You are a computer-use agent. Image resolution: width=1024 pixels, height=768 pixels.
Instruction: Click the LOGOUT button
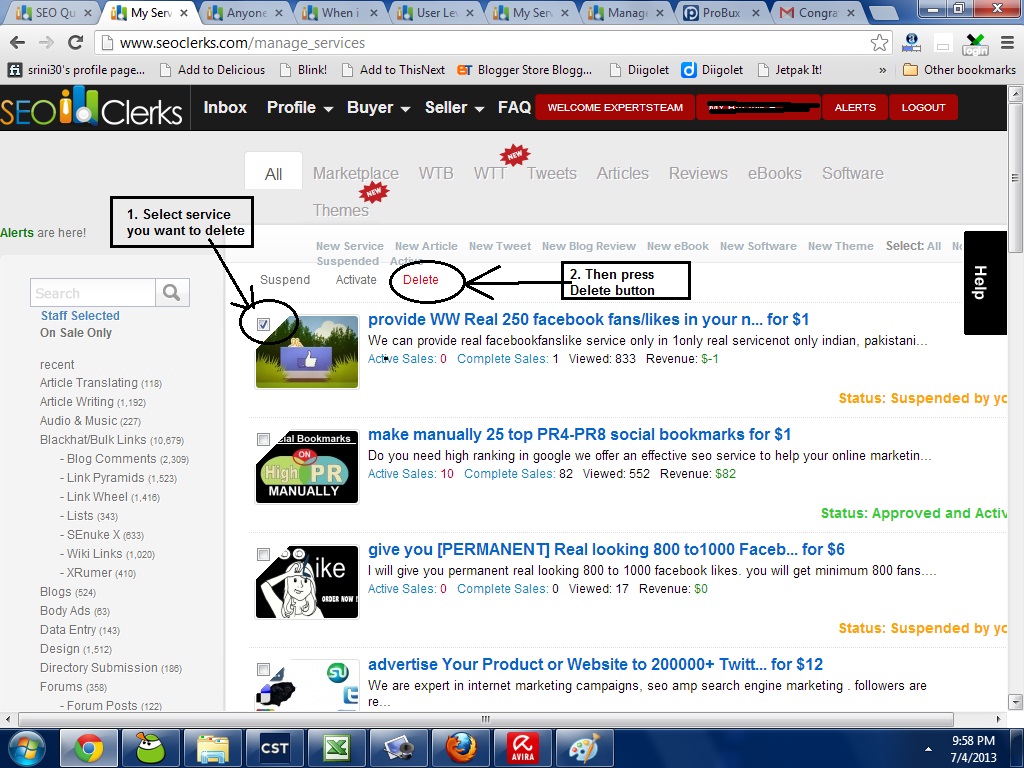tap(923, 107)
